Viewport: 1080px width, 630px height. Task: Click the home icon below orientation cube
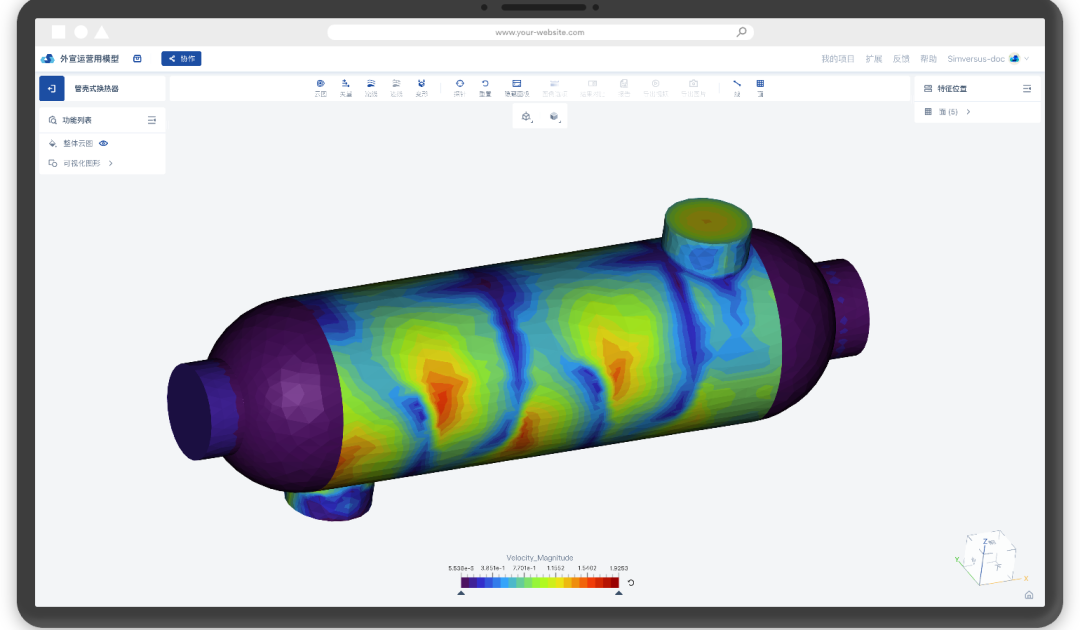(x=1028, y=595)
